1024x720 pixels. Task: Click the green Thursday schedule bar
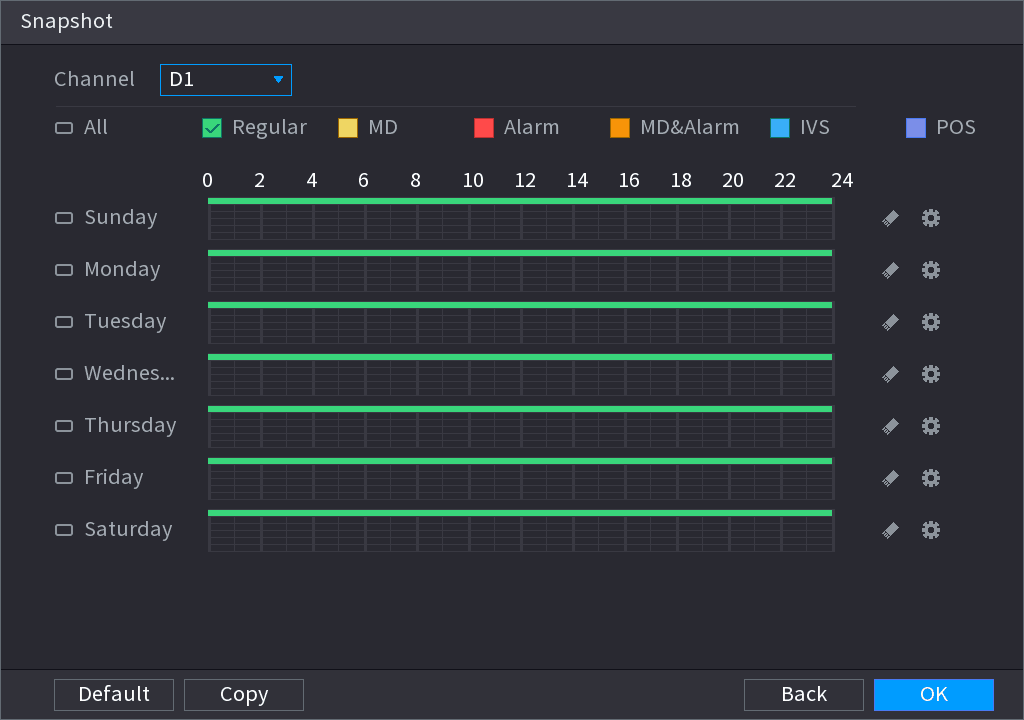[520, 409]
